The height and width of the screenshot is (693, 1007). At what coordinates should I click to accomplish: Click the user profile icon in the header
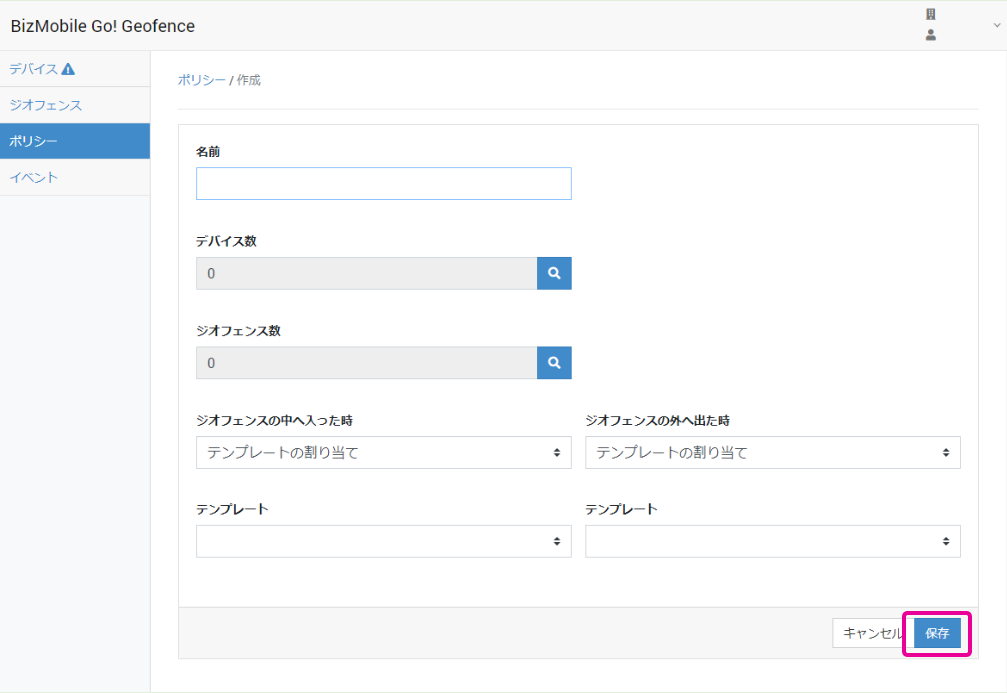(x=930, y=35)
